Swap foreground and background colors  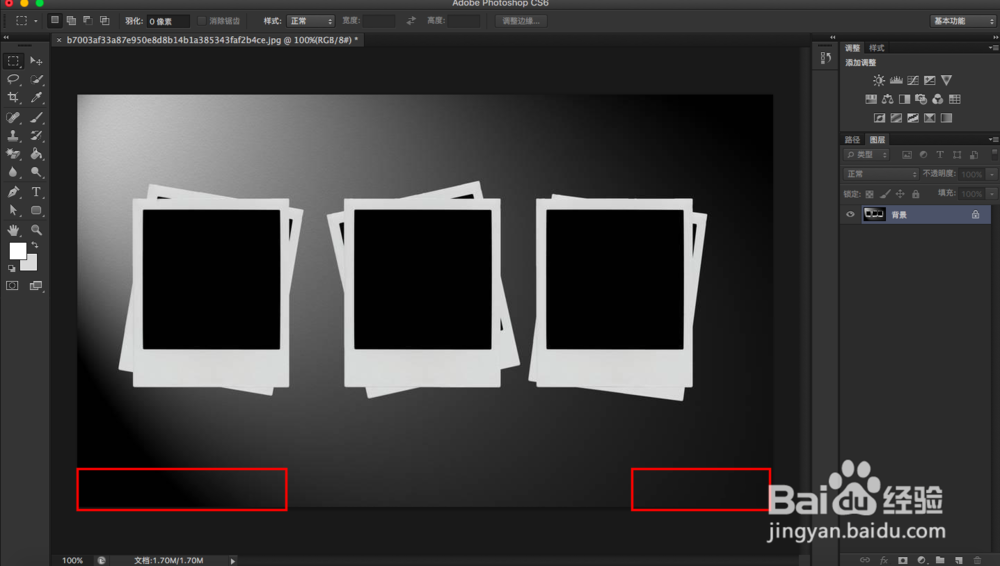[35, 245]
